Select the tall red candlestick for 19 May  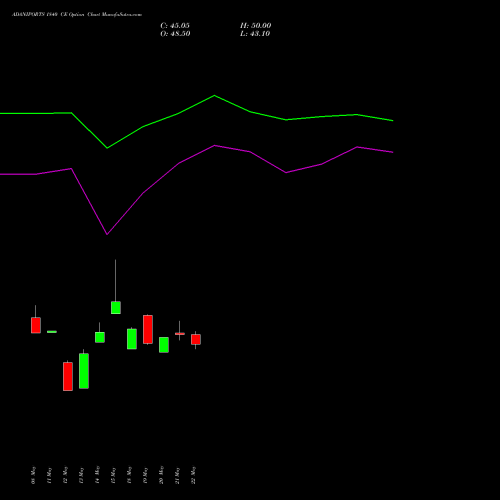[x=148, y=329]
